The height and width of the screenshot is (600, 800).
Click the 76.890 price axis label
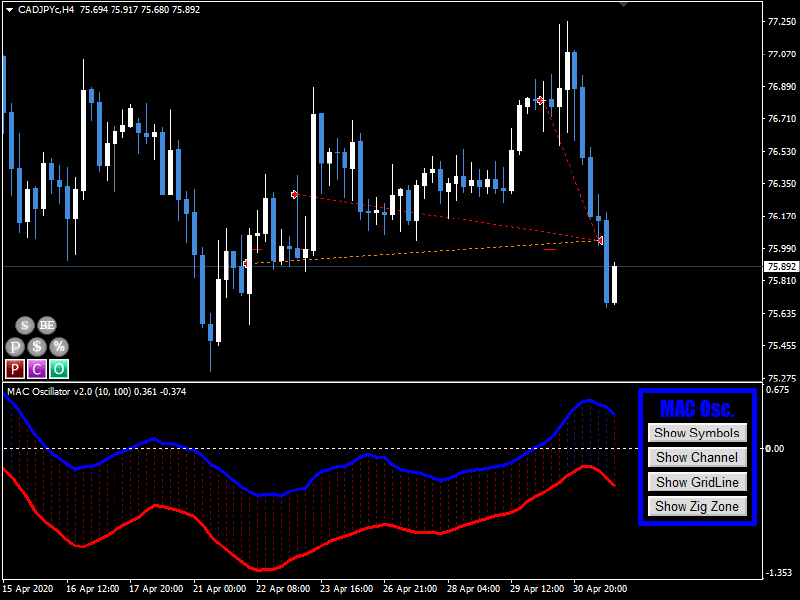782,86
